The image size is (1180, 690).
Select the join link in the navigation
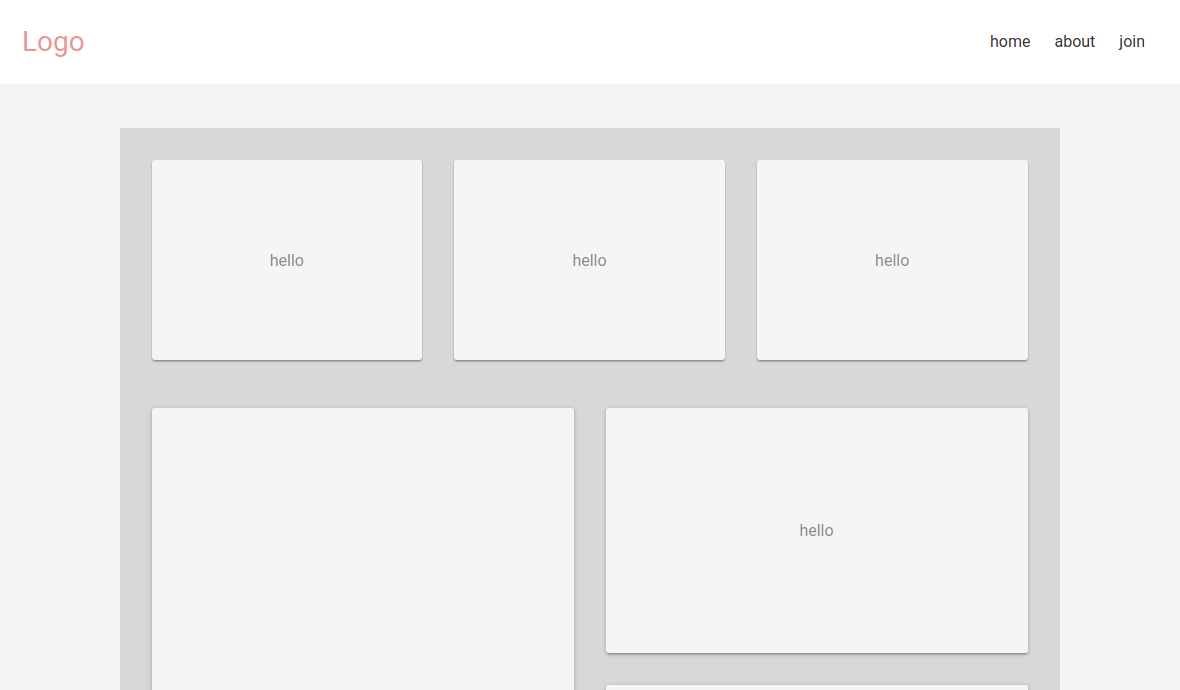(x=1131, y=41)
